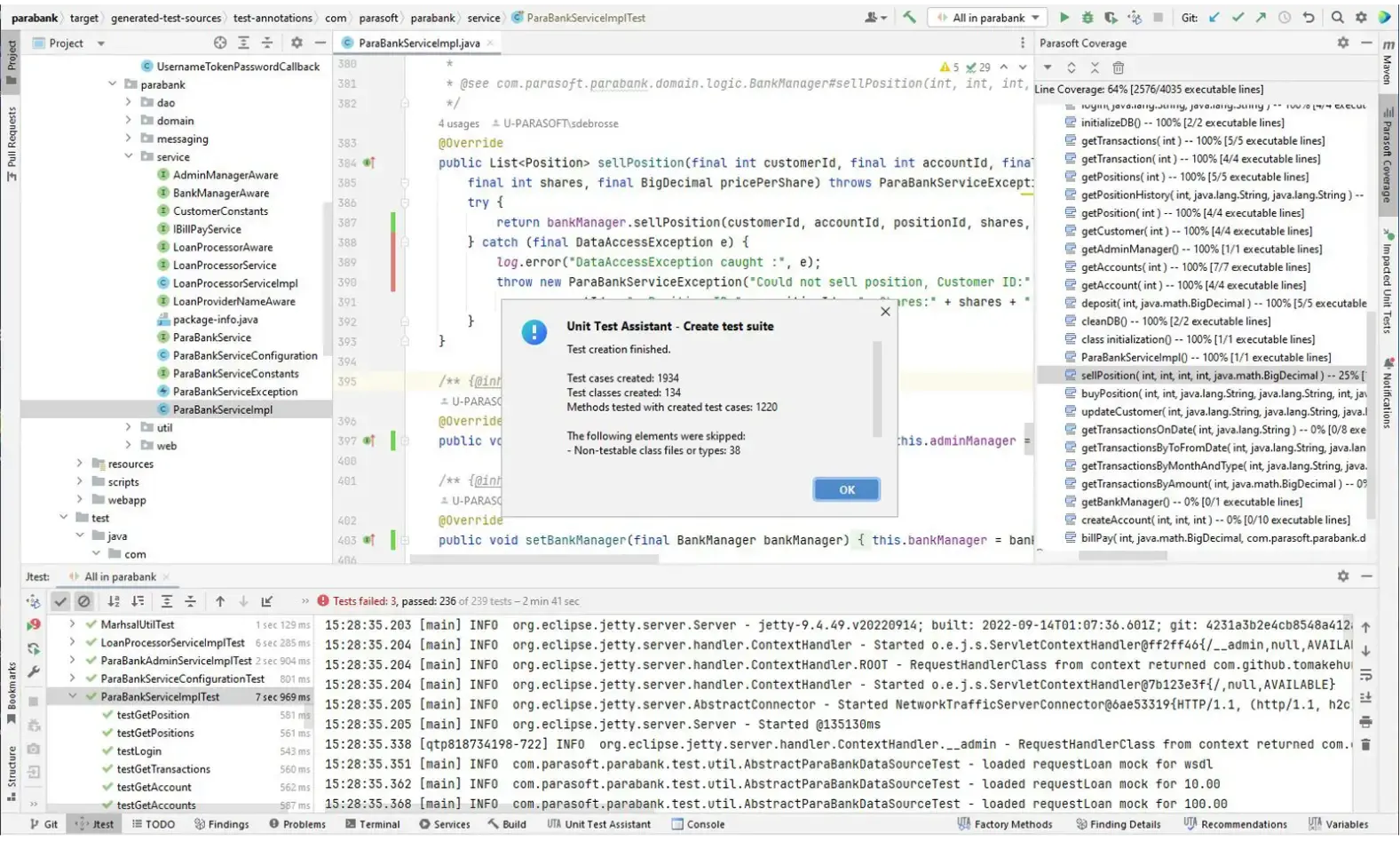
Task: Collapse ParaBankServiceImplTest result node
Action: pyautogui.click(x=72, y=696)
